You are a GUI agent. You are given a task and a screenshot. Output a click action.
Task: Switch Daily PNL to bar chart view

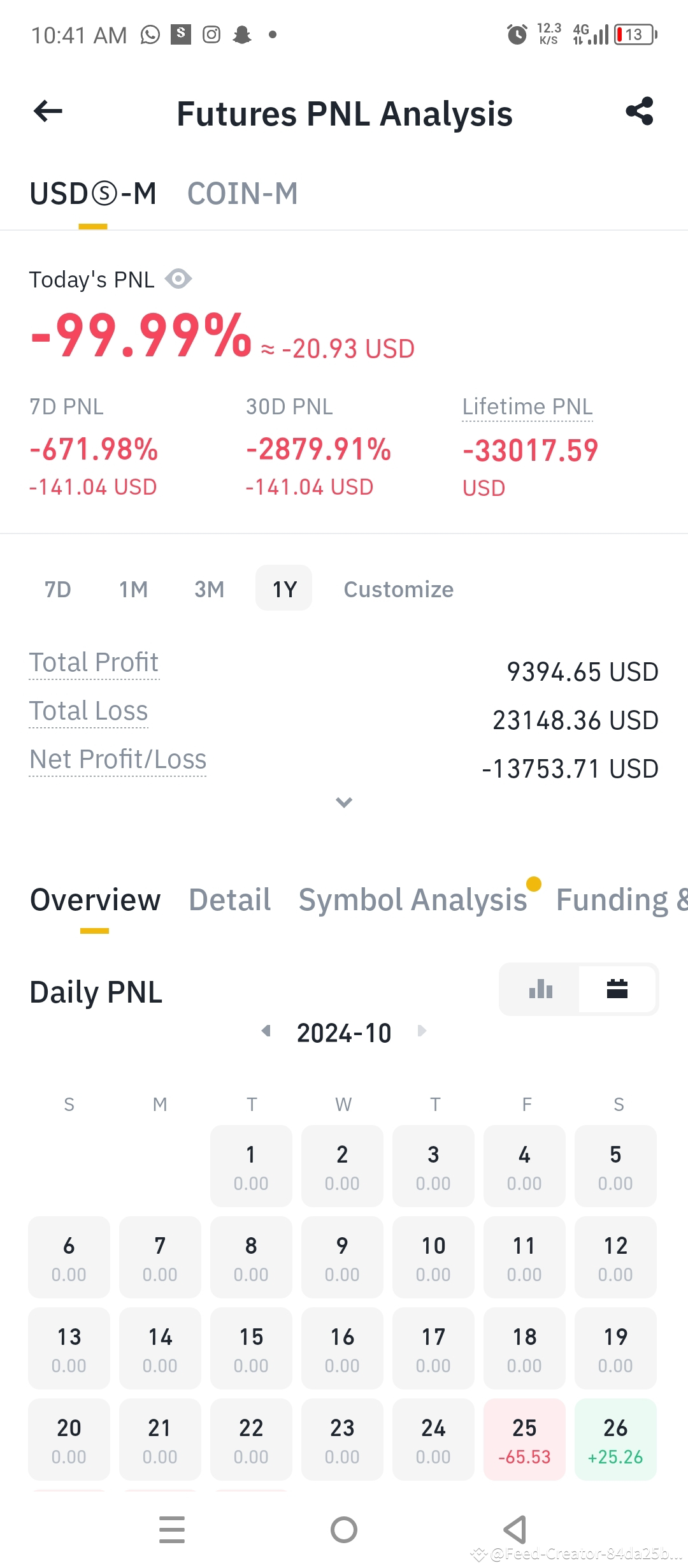[x=540, y=989]
